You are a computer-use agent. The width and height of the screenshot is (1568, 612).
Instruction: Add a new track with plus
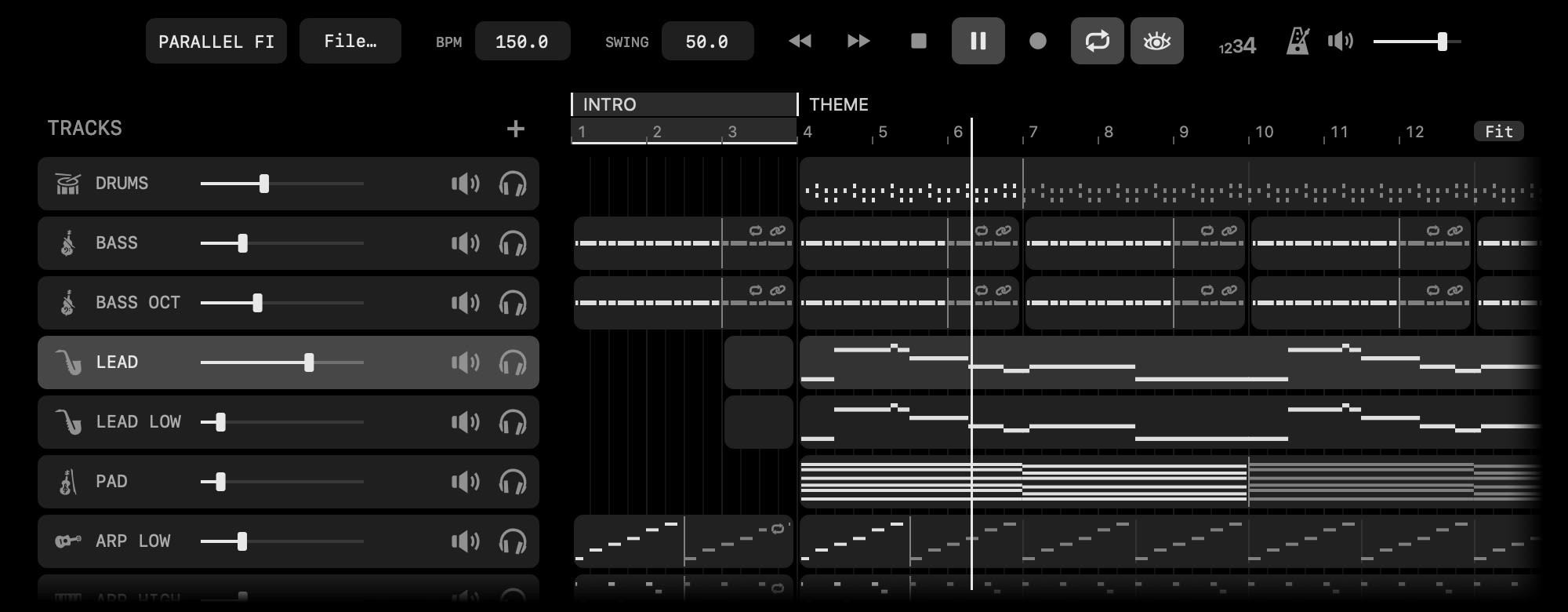pos(515,129)
